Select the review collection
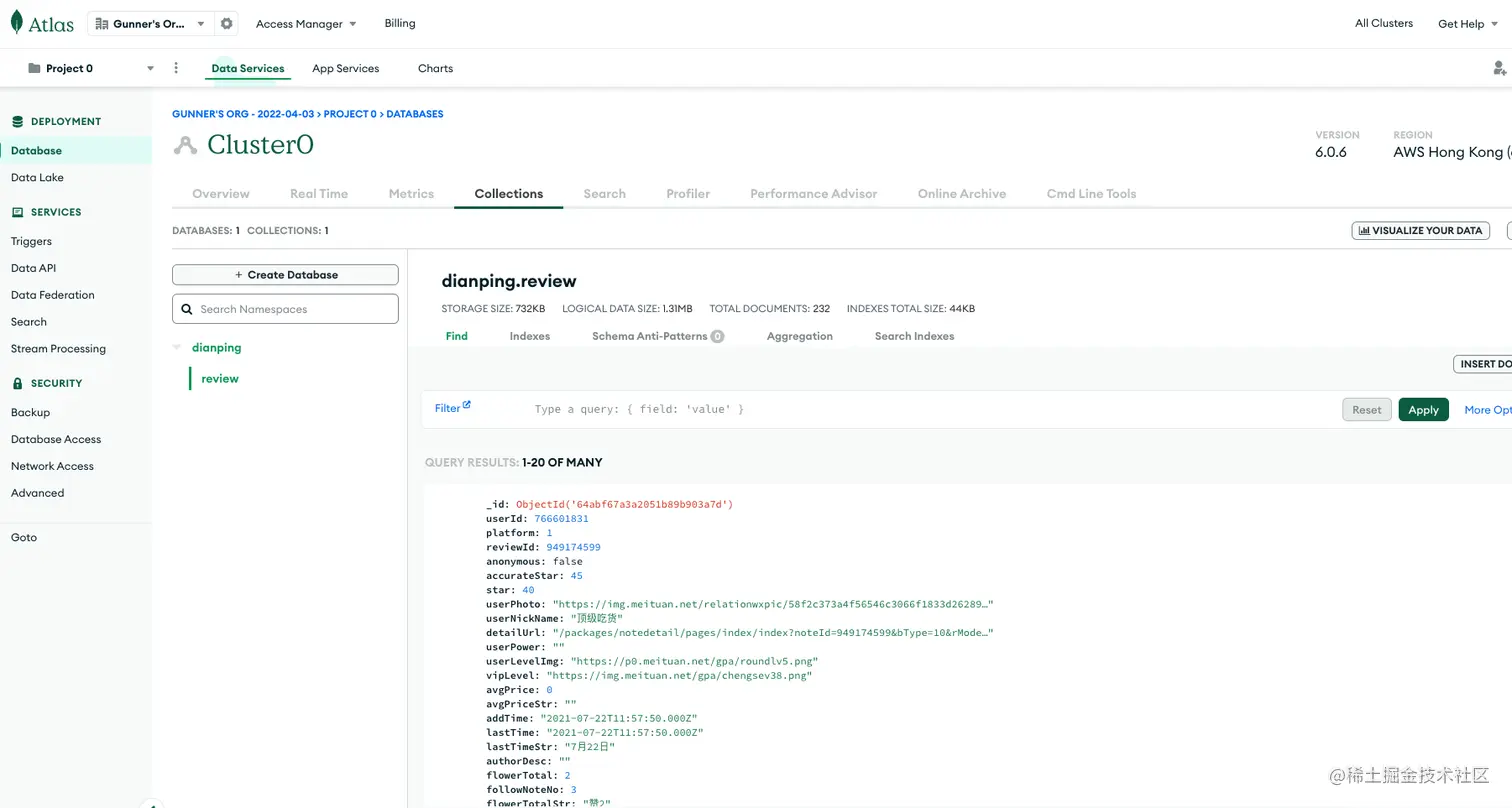 coord(220,378)
